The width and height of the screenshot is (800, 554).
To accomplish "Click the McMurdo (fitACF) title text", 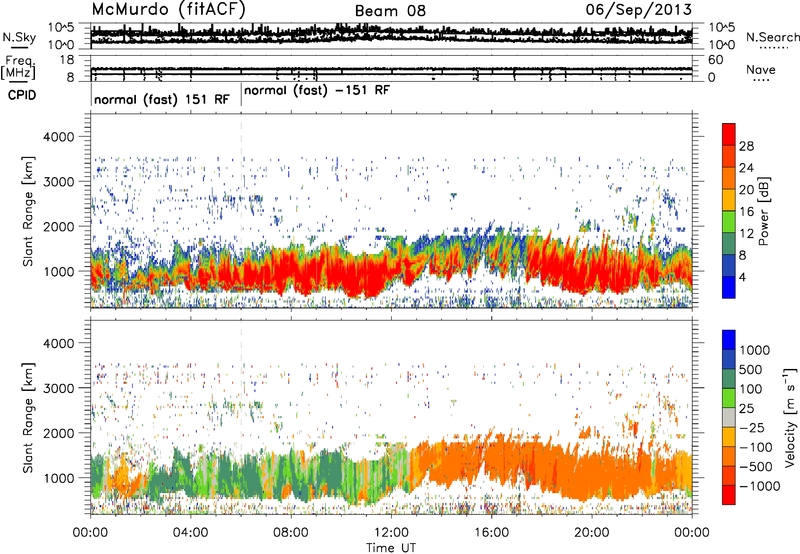I will point(168,10).
